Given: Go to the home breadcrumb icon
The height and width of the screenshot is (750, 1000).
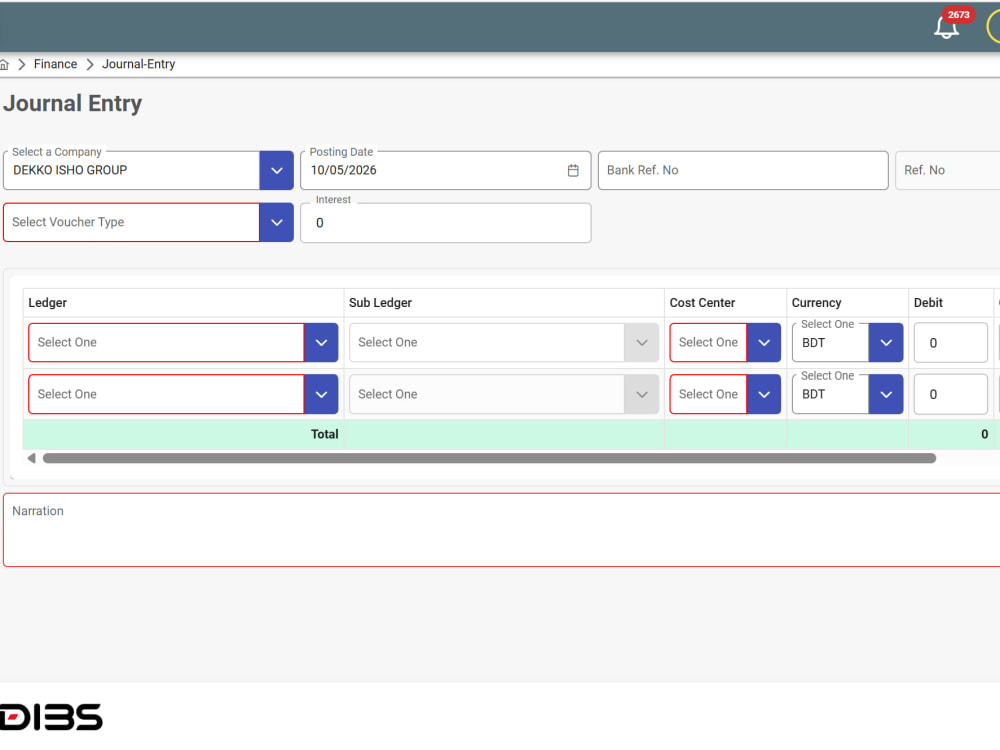Looking at the screenshot, I should (4, 64).
